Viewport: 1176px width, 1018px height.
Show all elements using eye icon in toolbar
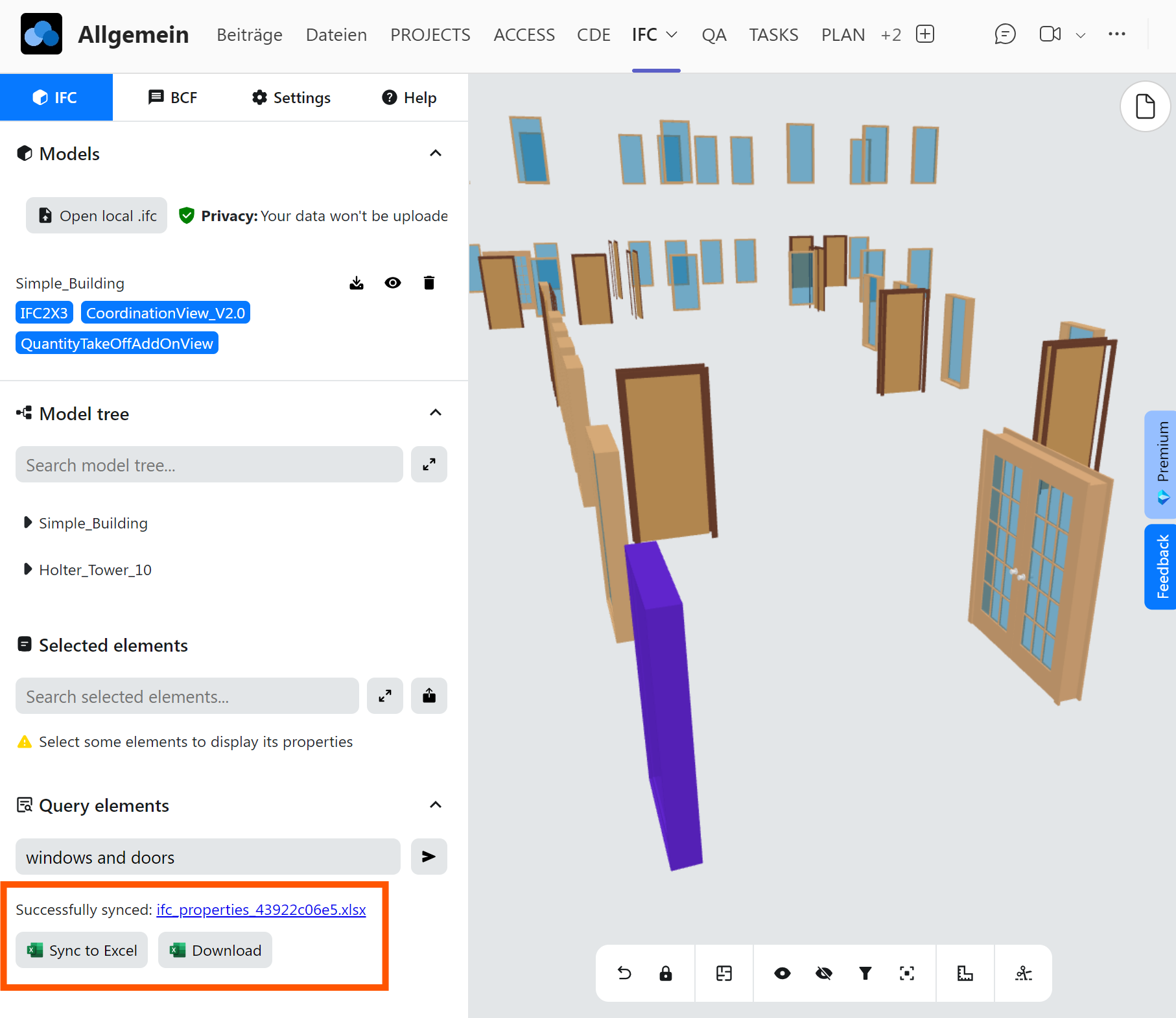point(782,973)
